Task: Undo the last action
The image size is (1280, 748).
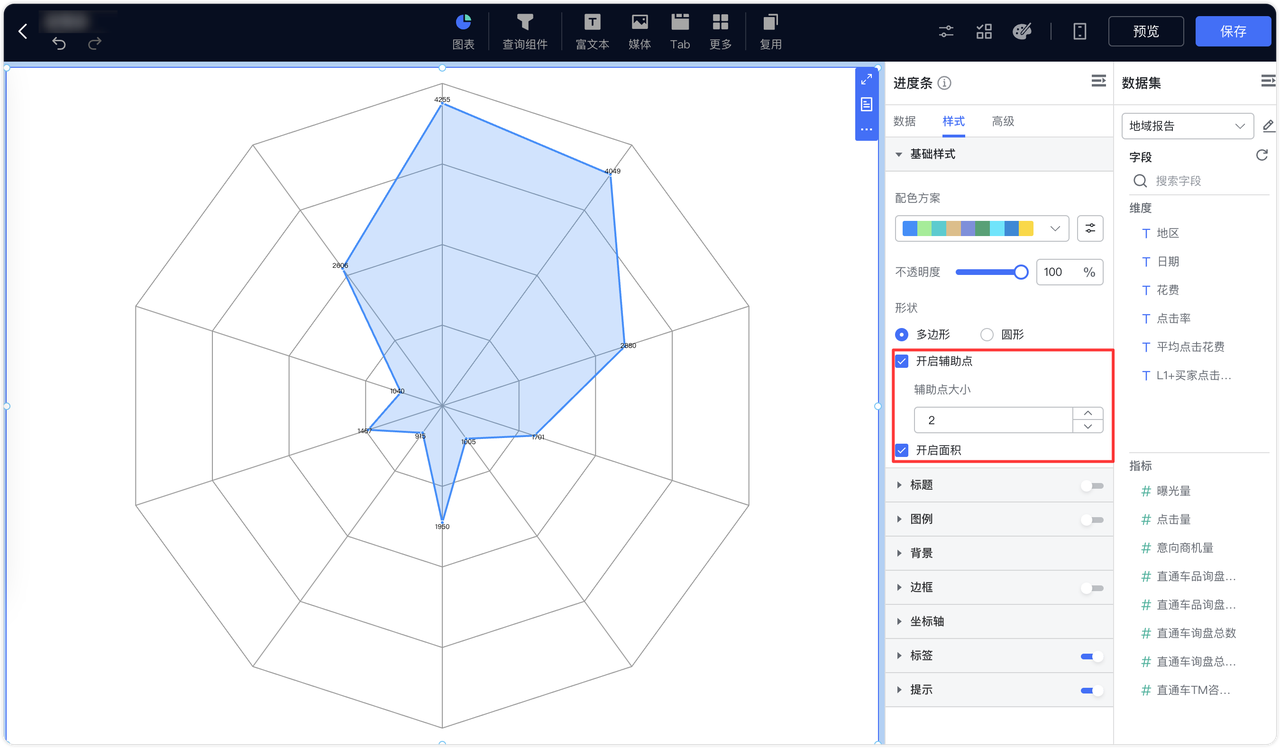Action: click(x=59, y=43)
